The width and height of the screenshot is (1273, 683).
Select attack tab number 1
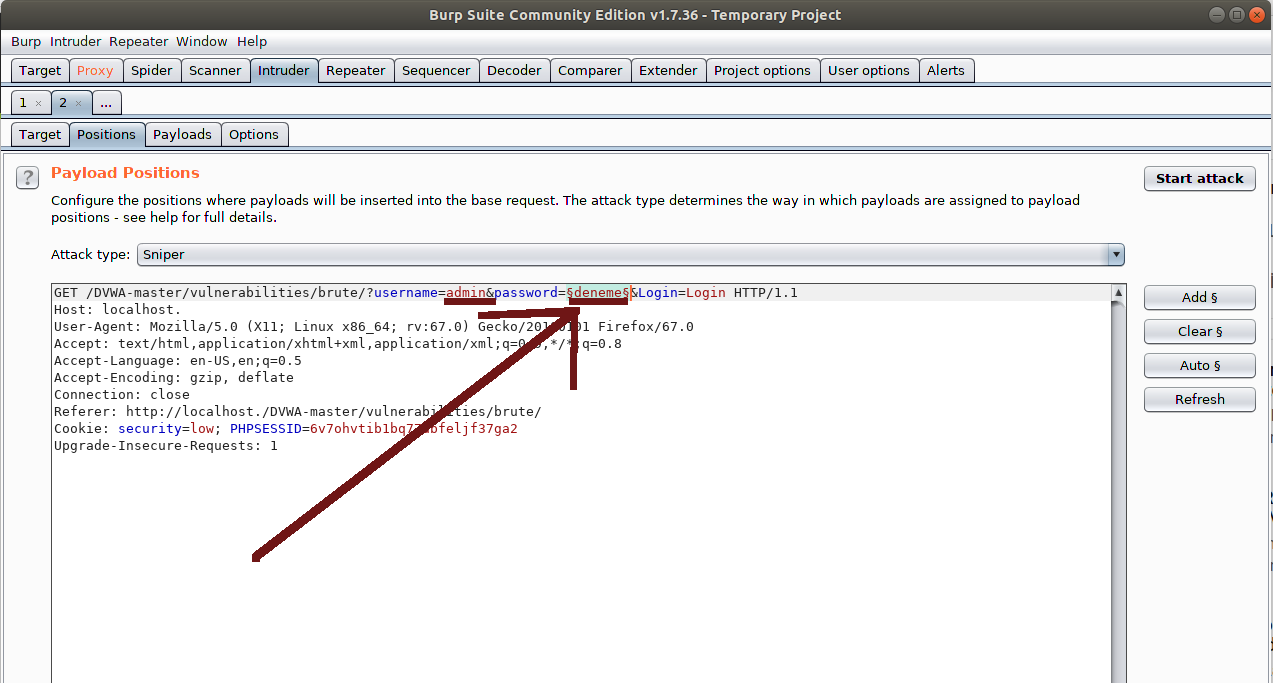point(23,102)
